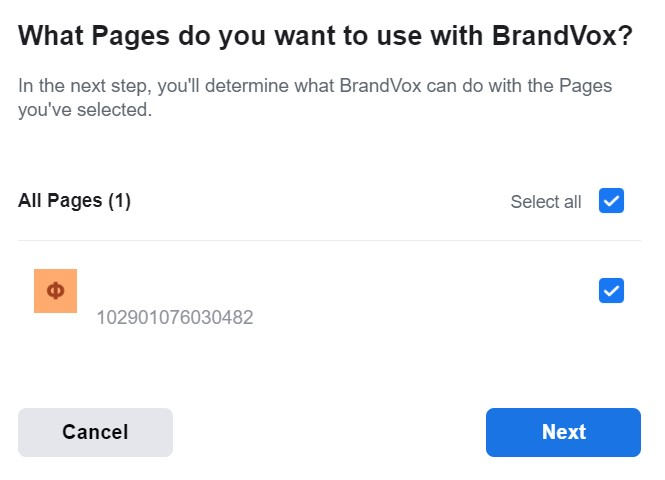The height and width of the screenshot is (480, 665).
Task: Click the word "Pages" in the description
Action: 585,86
